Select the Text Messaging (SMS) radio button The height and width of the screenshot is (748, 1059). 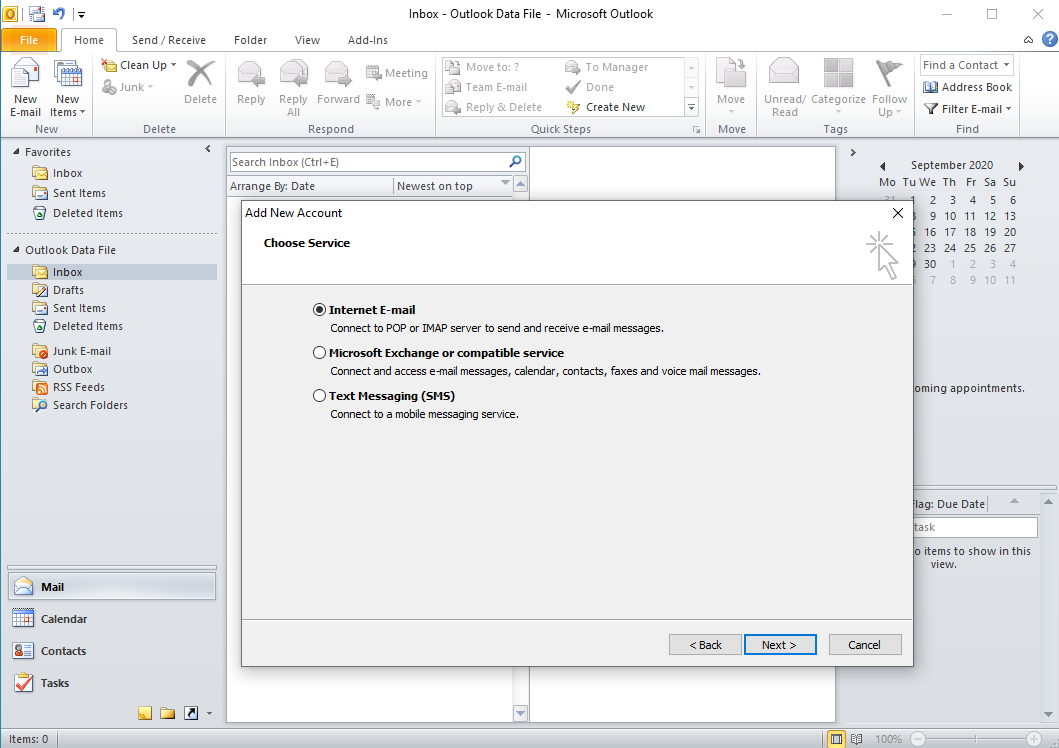319,396
